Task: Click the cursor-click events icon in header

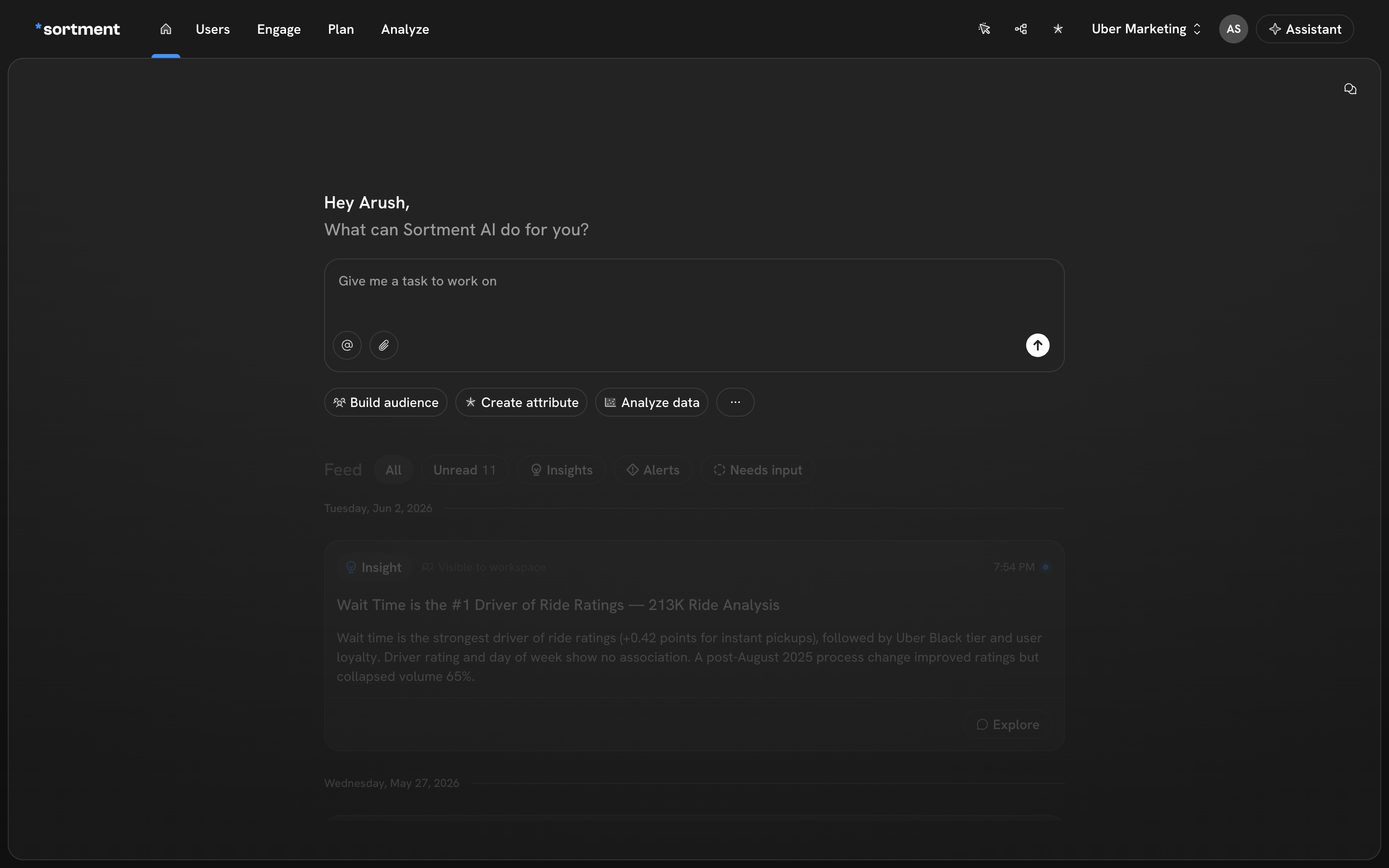Action: pos(984,29)
